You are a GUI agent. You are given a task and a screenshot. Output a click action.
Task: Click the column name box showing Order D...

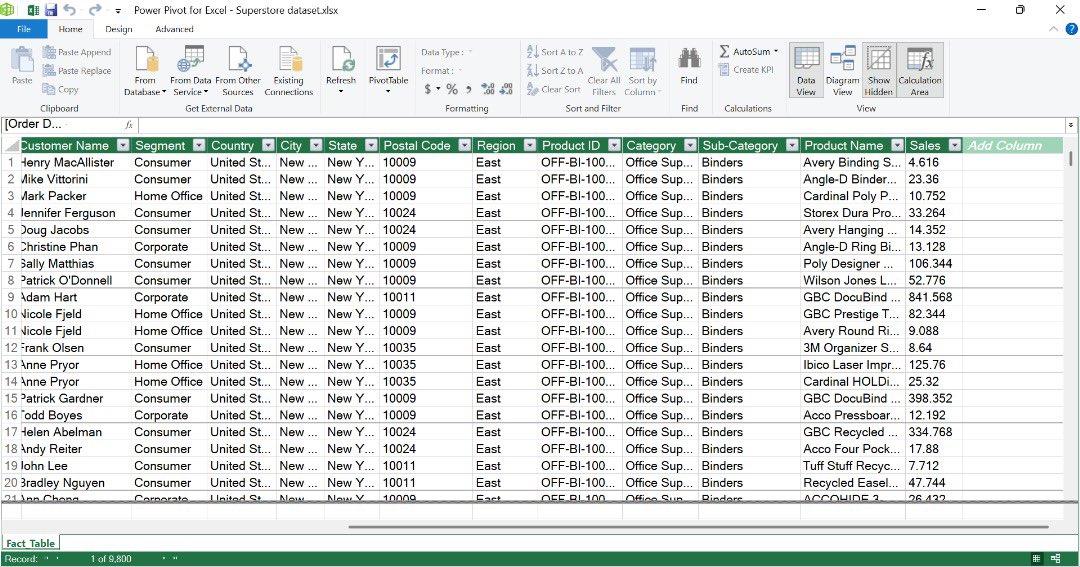[x=62, y=125]
